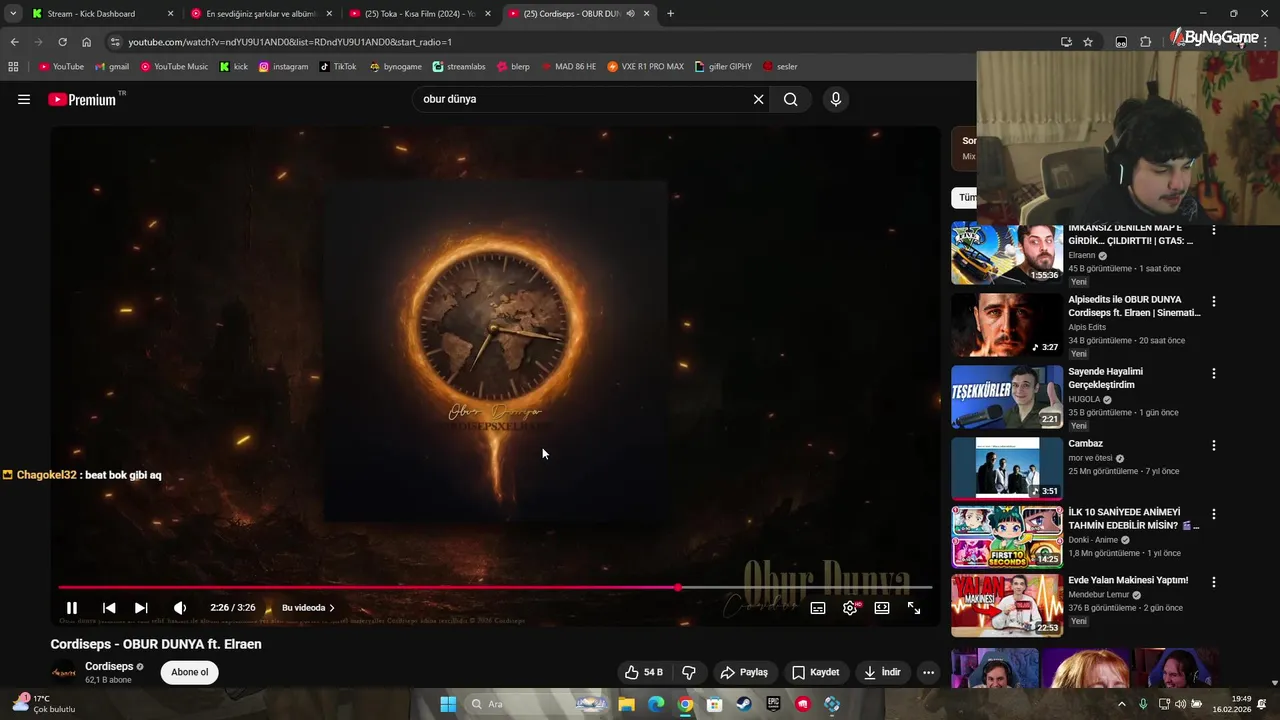Image resolution: width=1280 pixels, height=720 pixels.
Task: Switch to 'En sevdiğiniz şarkılar' YouTube Music tab
Action: [260, 14]
